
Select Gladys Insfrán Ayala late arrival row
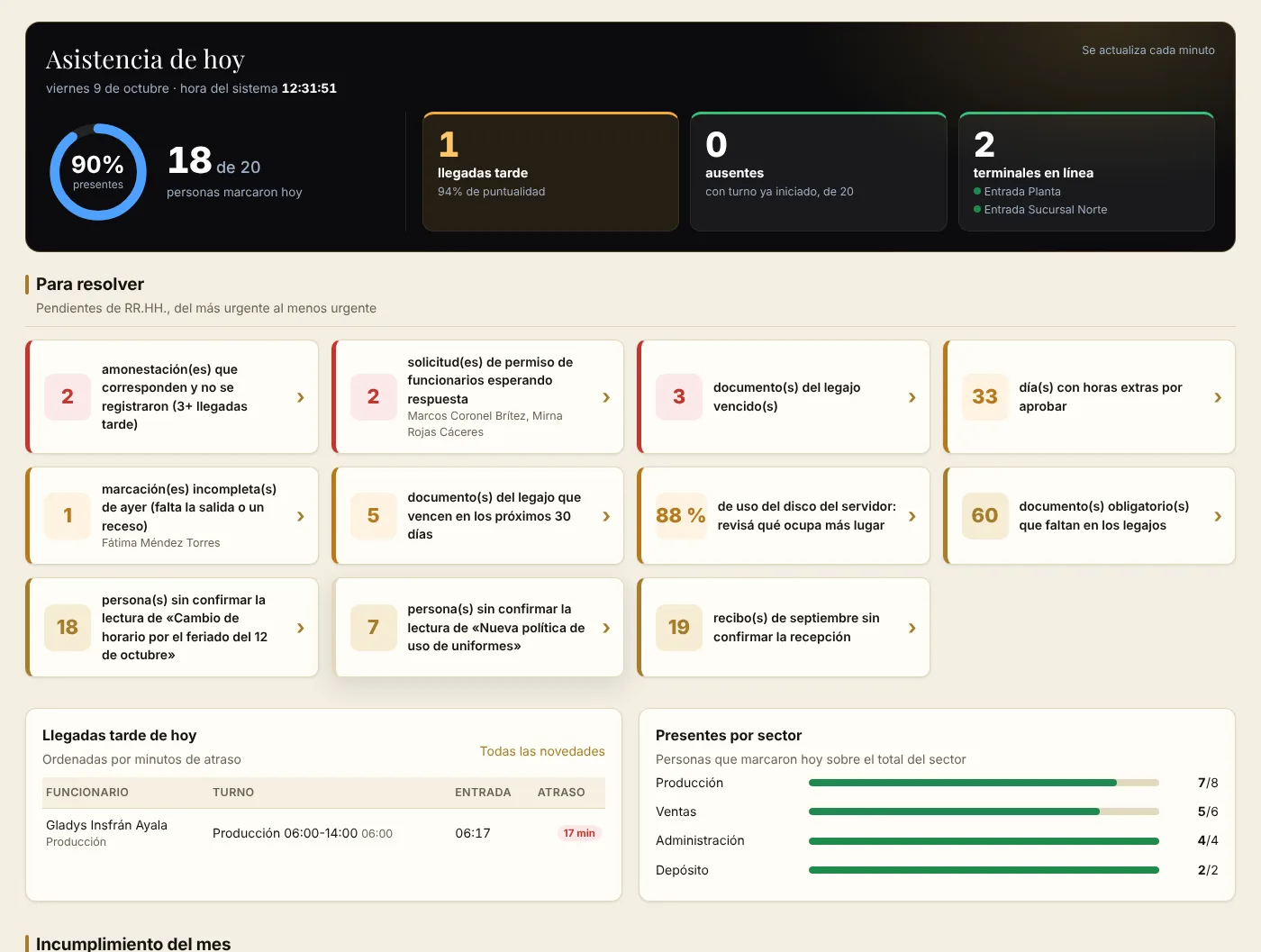(x=324, y=833)
